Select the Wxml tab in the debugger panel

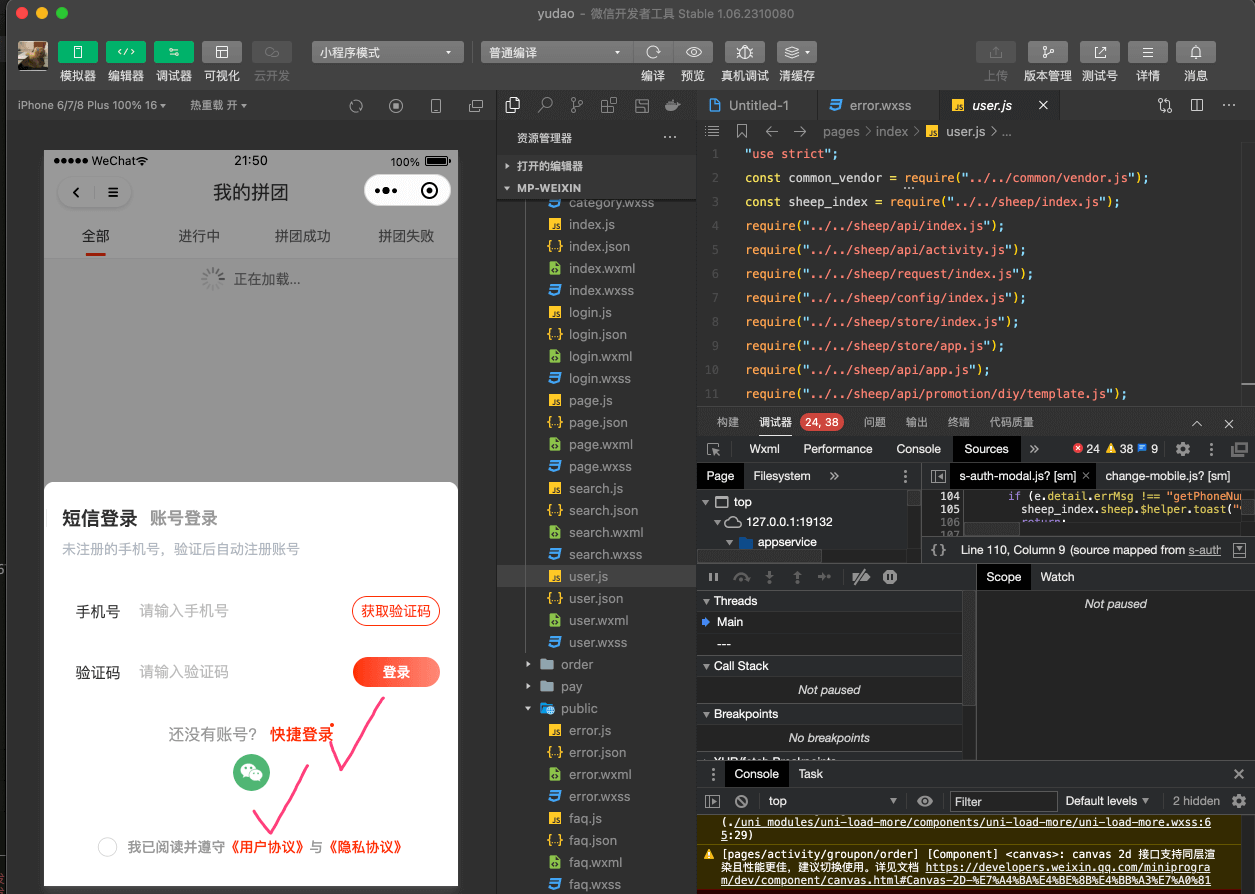point(764,448)
